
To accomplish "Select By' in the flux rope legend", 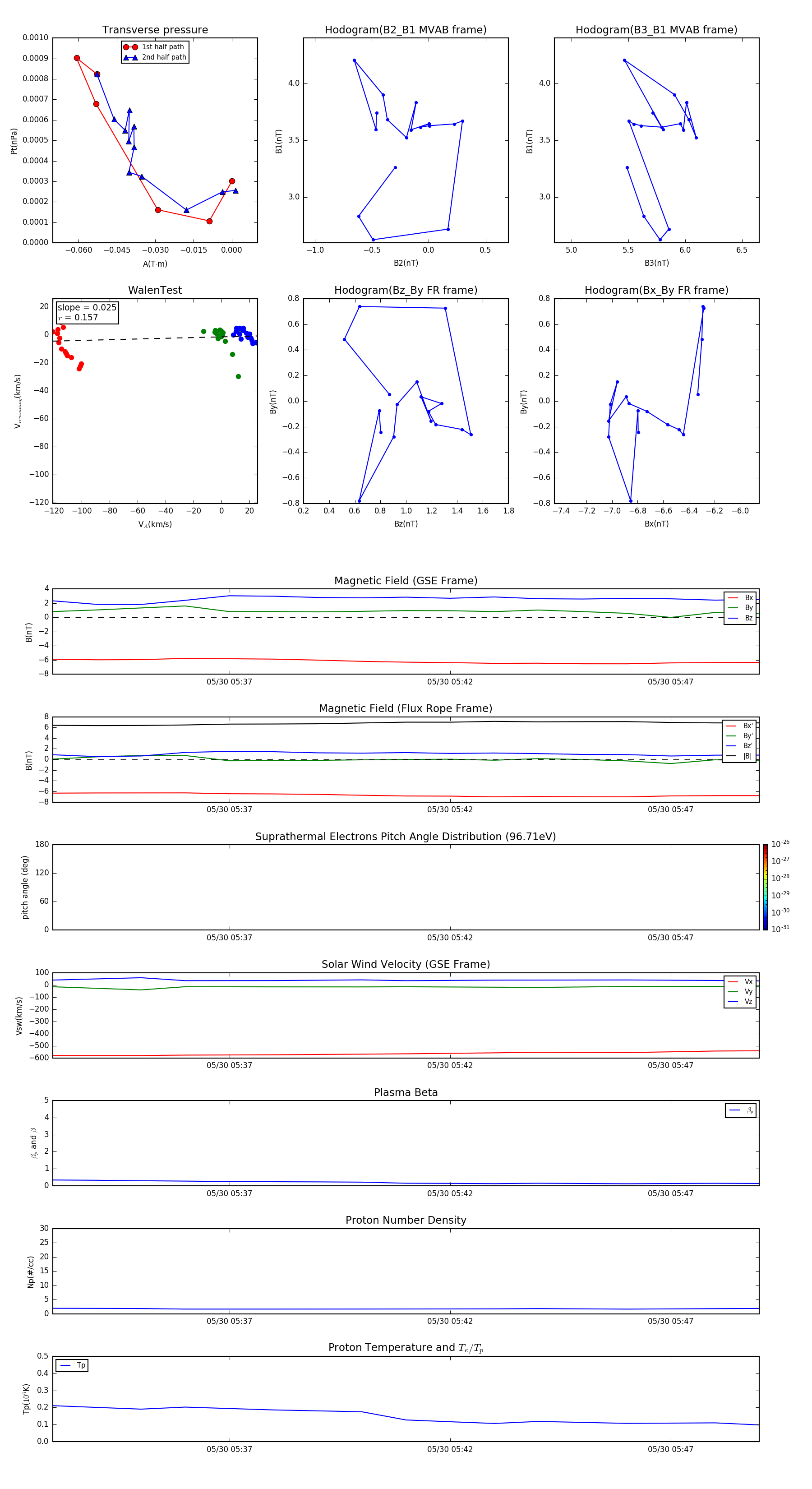I will [740, 736].
